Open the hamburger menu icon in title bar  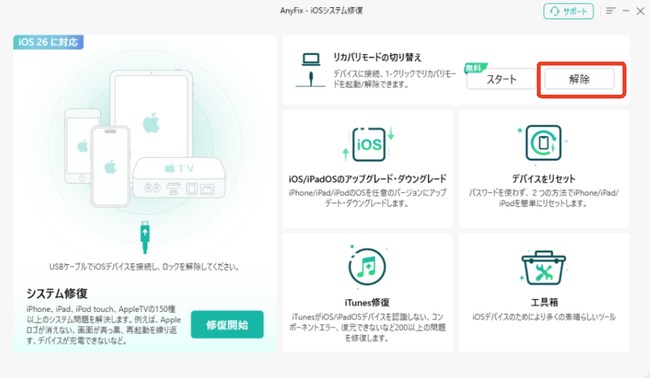[610, 11]
